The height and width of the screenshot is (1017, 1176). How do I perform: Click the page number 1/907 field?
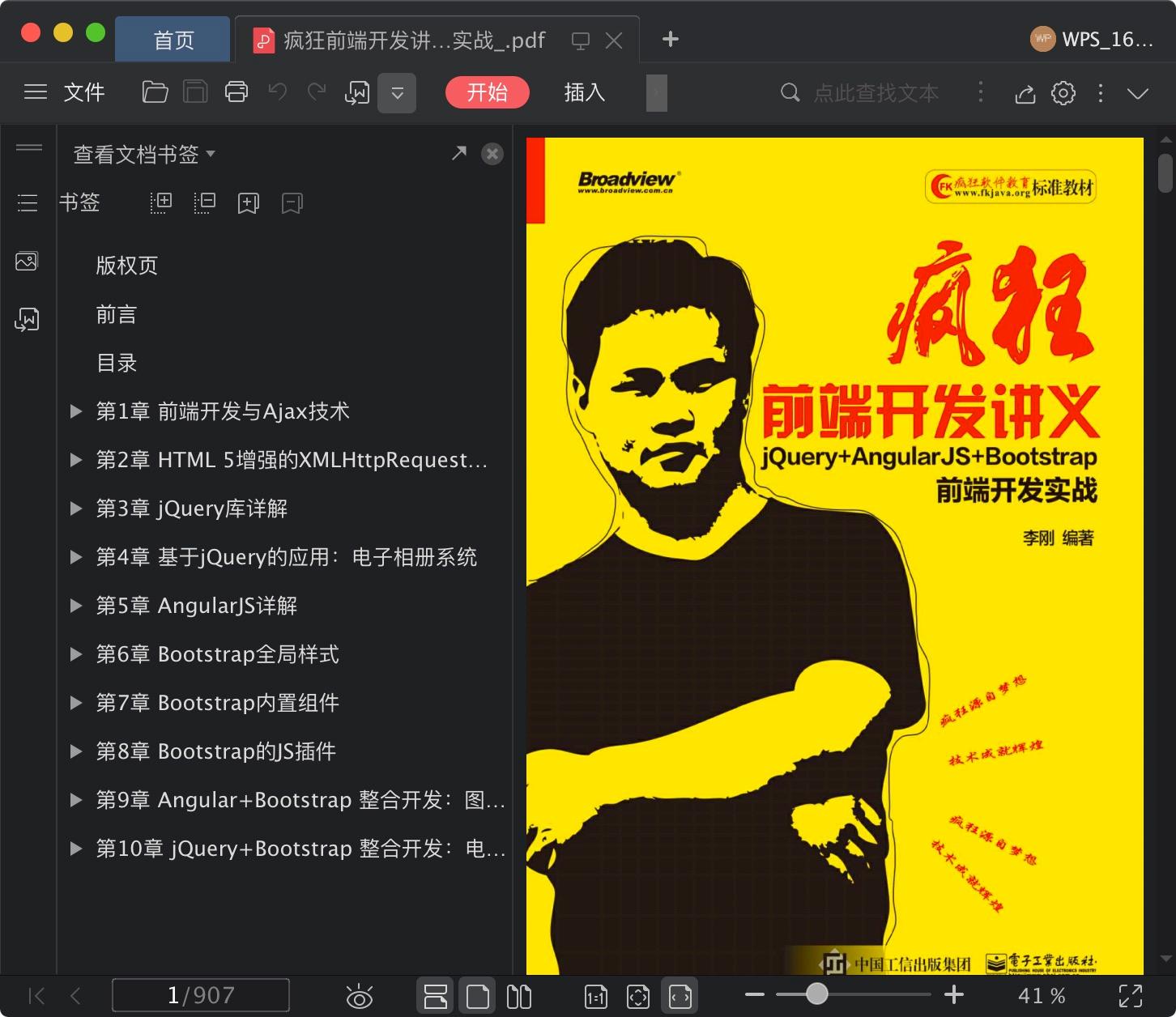tap(201, 995)
